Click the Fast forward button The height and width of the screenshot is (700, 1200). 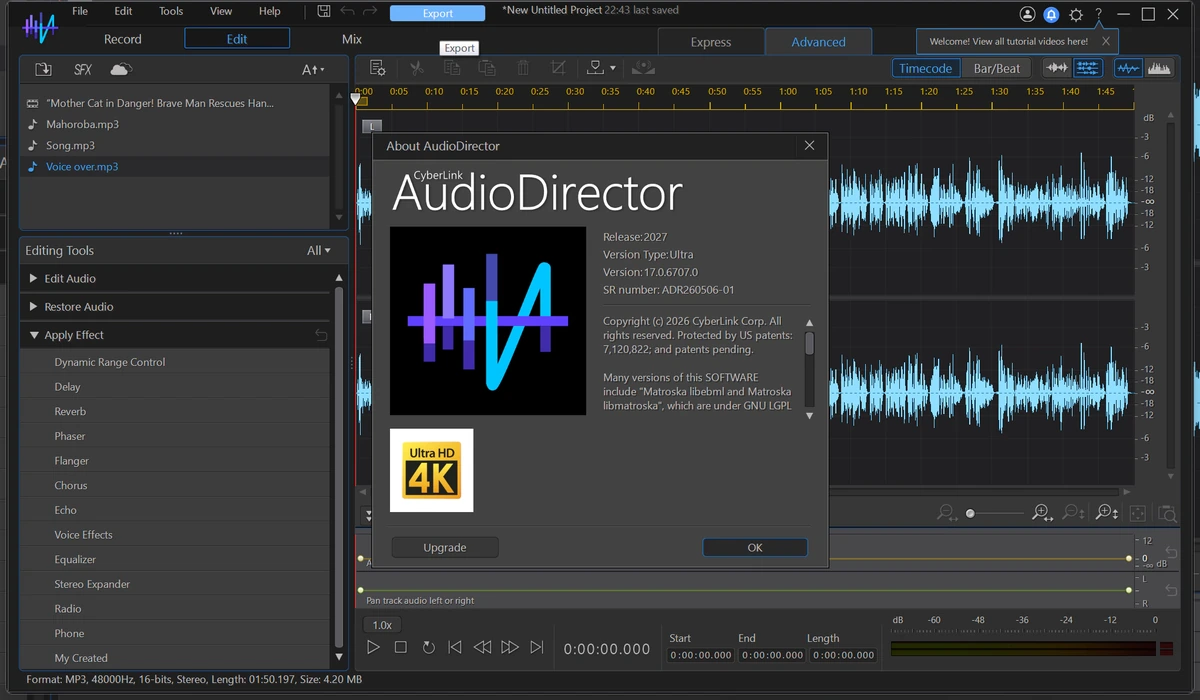click(x=510, y=647)
